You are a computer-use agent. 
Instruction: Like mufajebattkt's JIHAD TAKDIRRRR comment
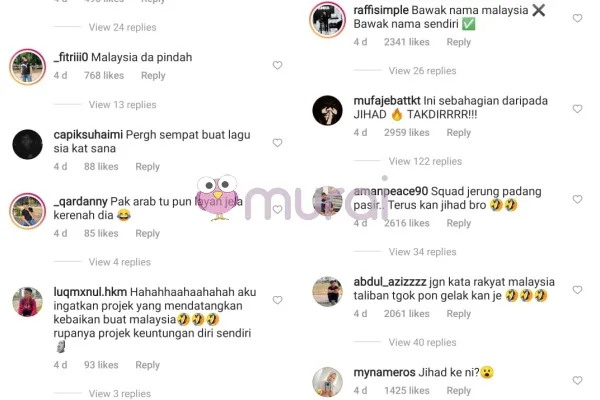coord(577,109)
